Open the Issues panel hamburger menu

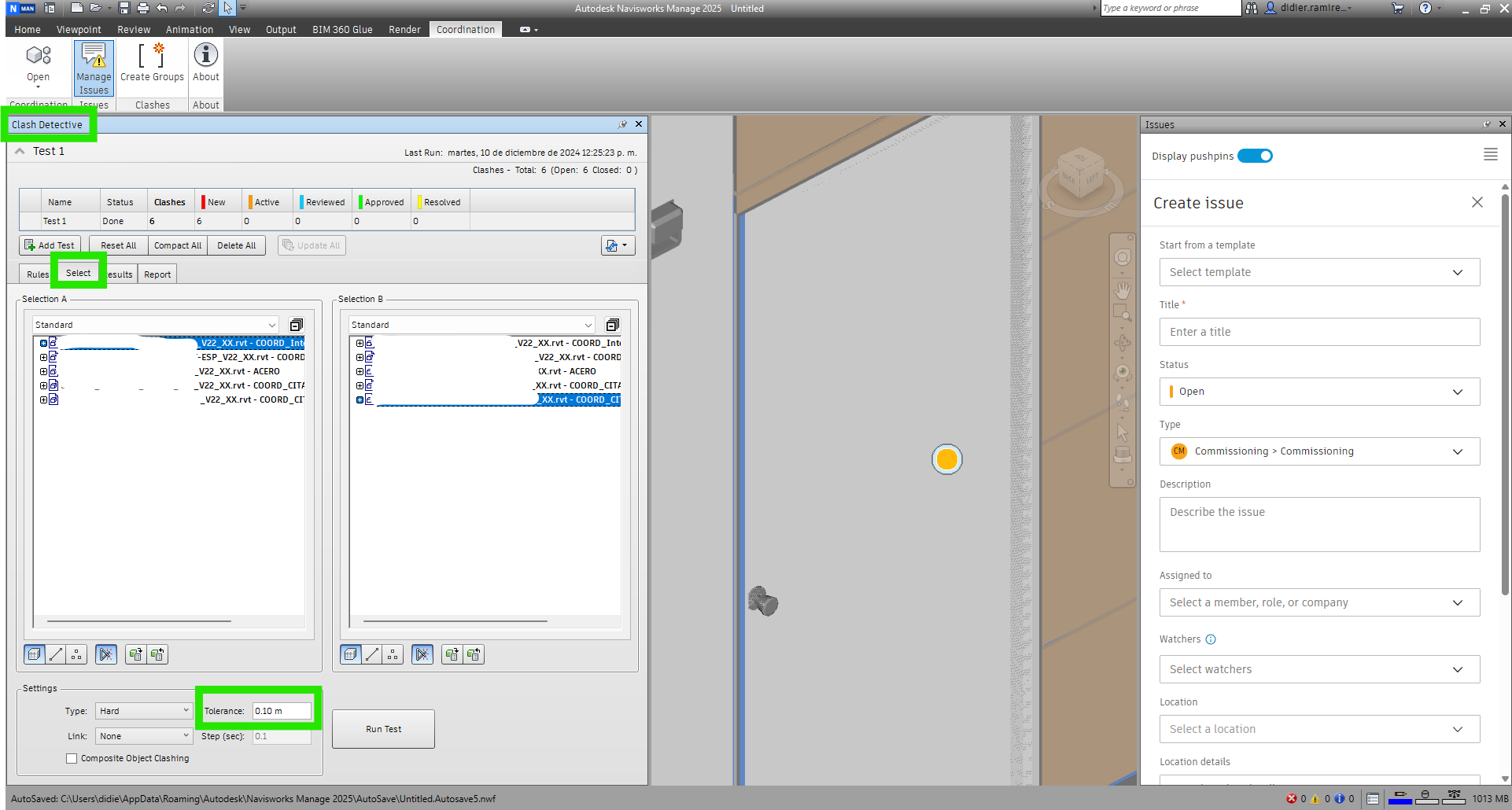tap(1490, 155)
